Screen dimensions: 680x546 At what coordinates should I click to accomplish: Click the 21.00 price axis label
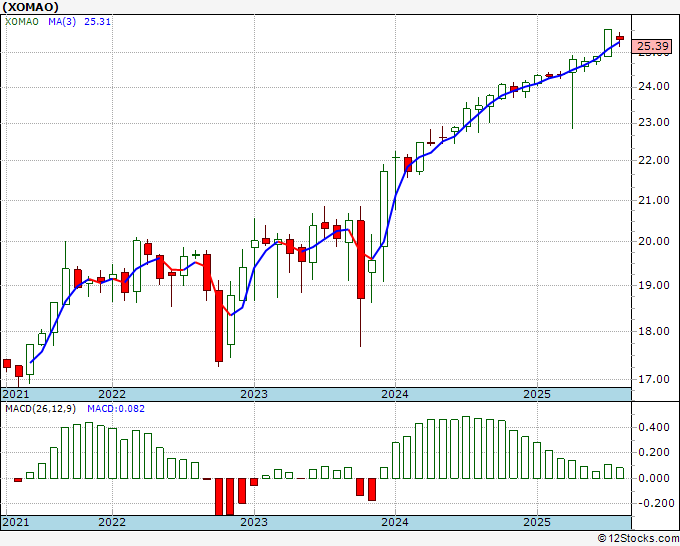coord(654,200)
